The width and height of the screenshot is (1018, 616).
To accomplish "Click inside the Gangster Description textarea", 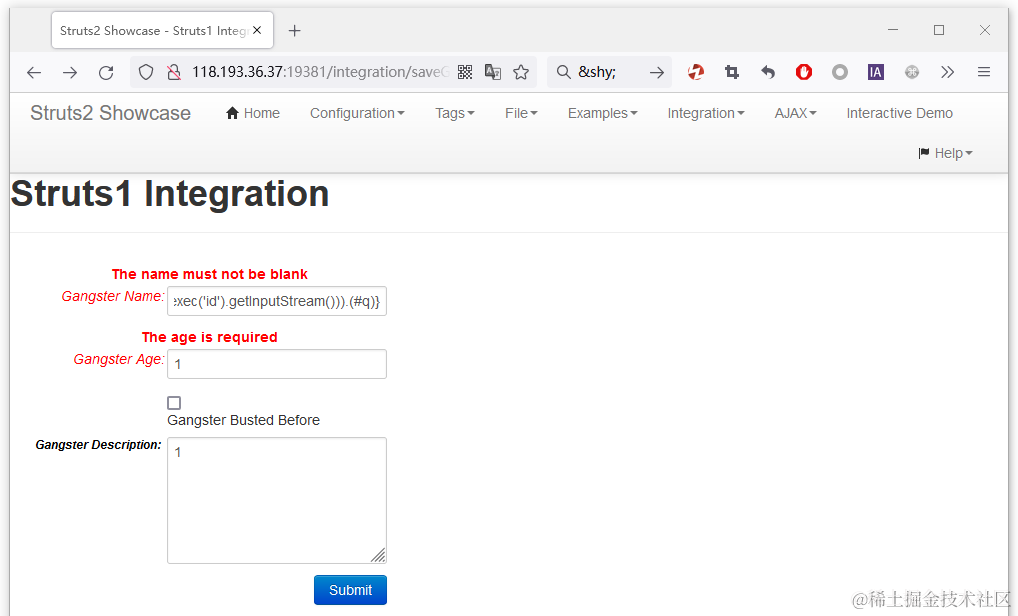I will [277, 500].
